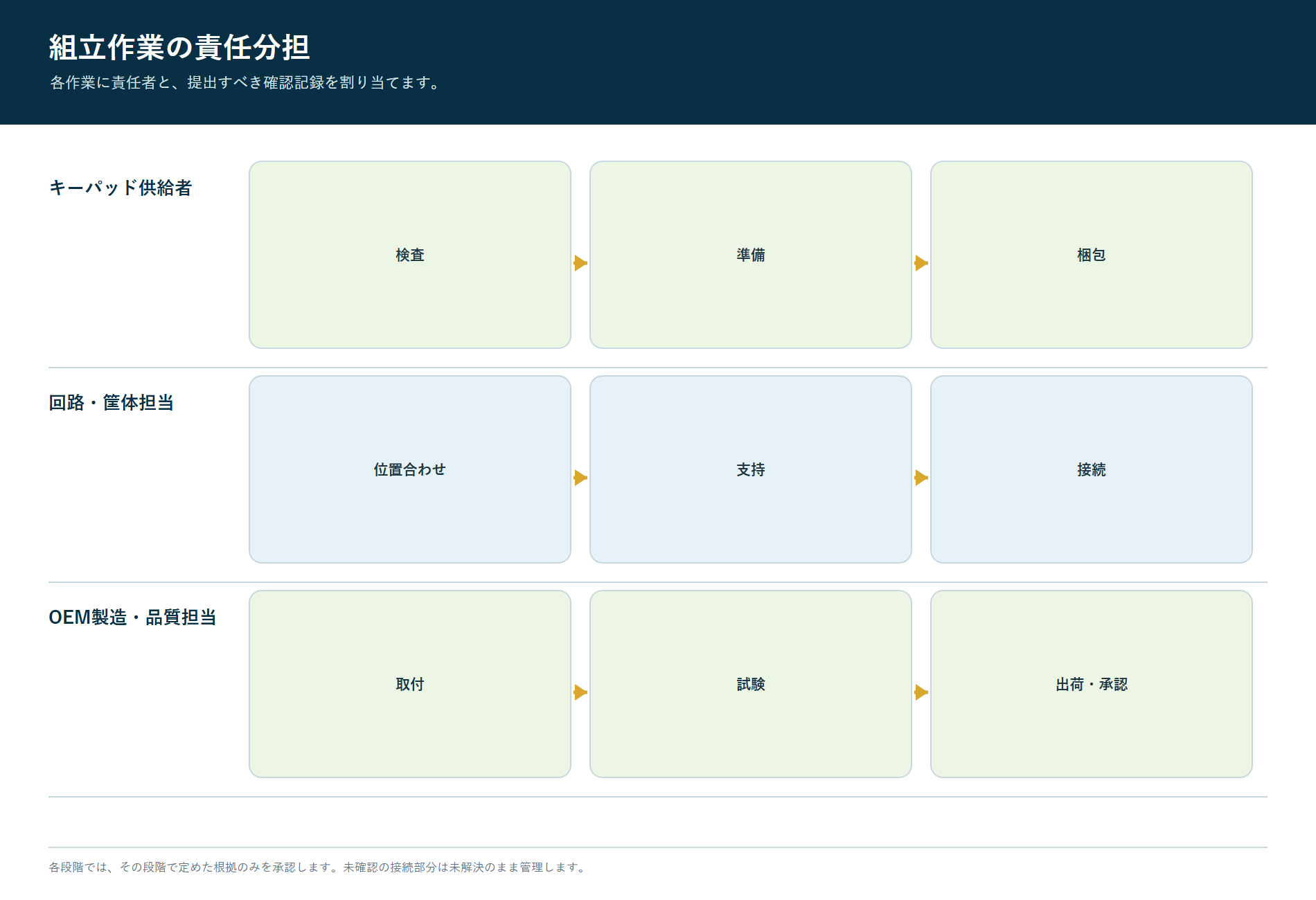The width and height of the screenshot is (1316, 900).
Task: Select the 梱包 step card
Action: (x=1092, y=255)
